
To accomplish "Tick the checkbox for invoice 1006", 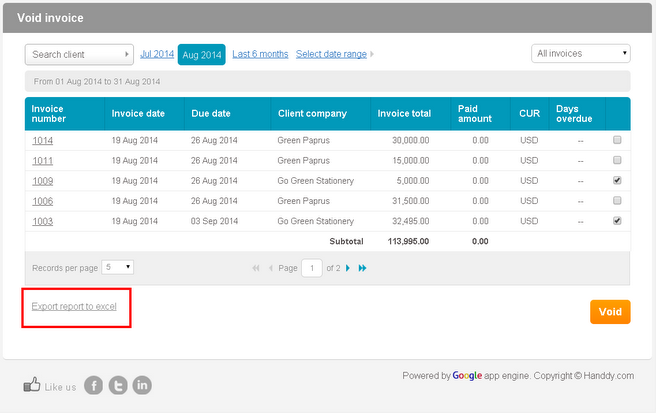I will [x=617, y=200].
